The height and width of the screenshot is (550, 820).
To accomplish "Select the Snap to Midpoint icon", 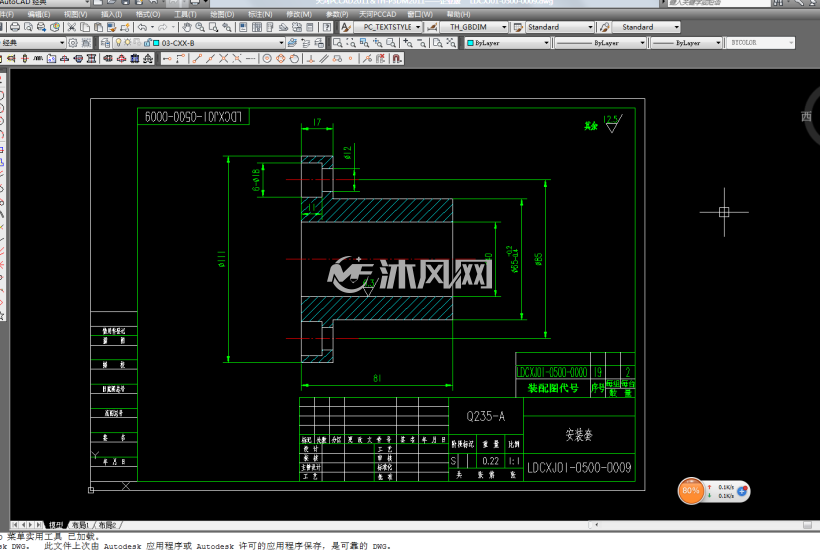I will (x=210, y=59).
